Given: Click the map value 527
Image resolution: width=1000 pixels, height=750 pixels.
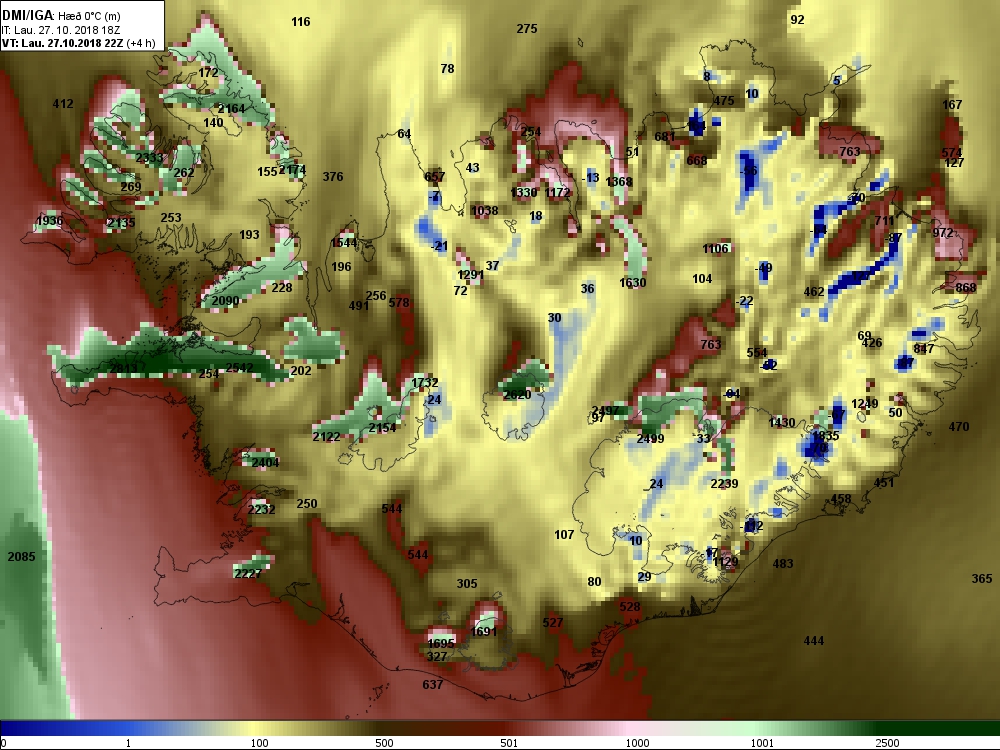Looking at the screenshot, I should 552,622.
